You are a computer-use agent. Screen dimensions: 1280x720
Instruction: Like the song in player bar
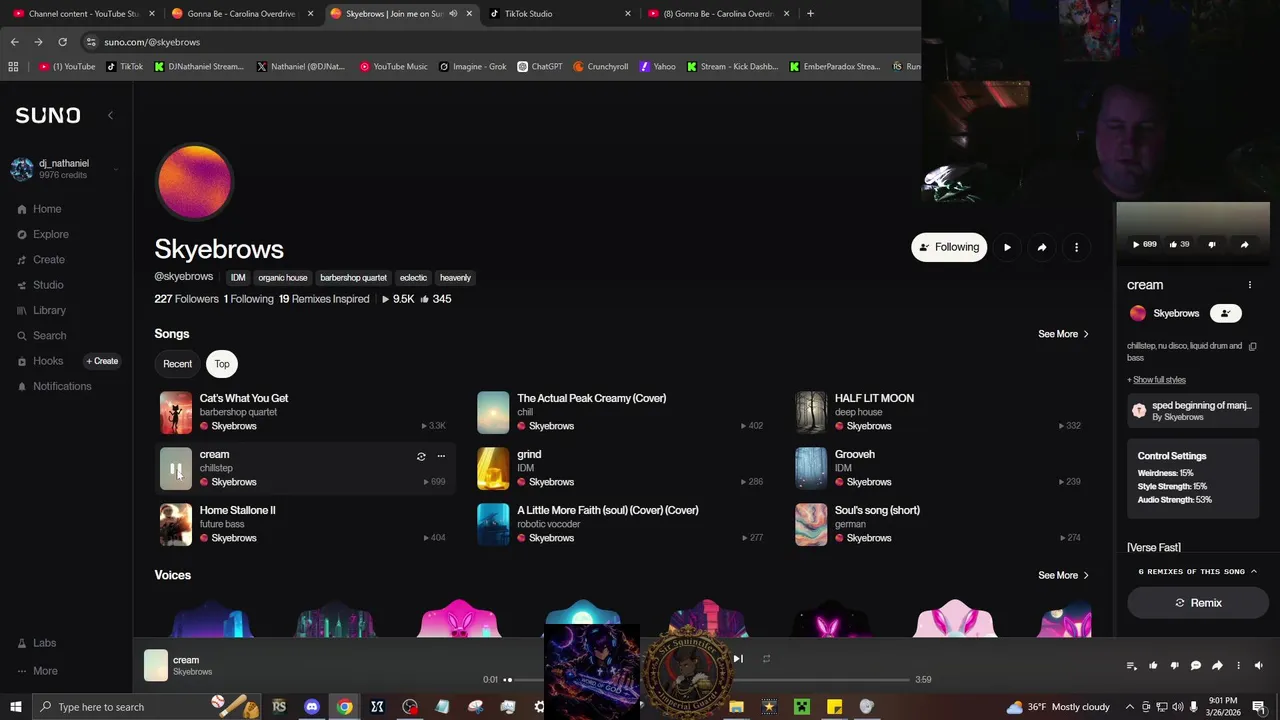click(1153, 666)
